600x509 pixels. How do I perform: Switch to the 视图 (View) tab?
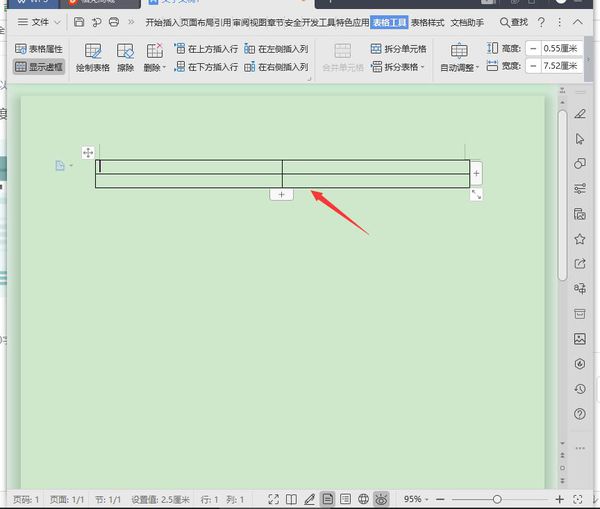pos(258,23)
